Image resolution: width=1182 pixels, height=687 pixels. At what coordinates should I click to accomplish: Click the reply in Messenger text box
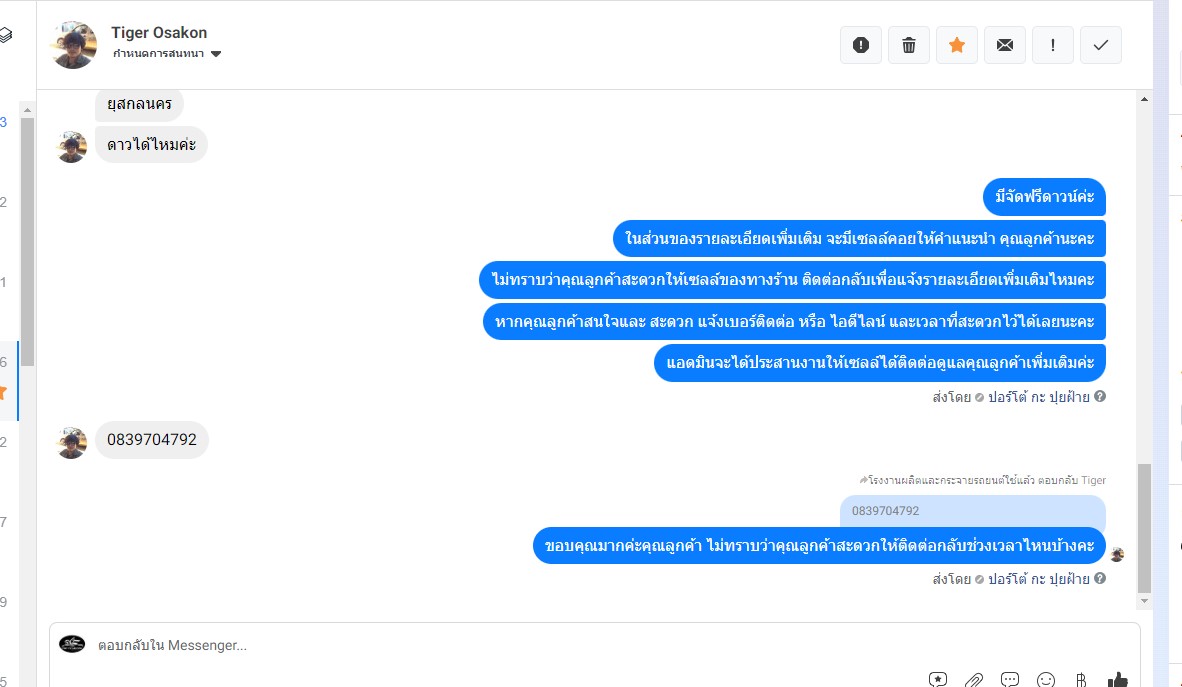click(x=595, y=646)
